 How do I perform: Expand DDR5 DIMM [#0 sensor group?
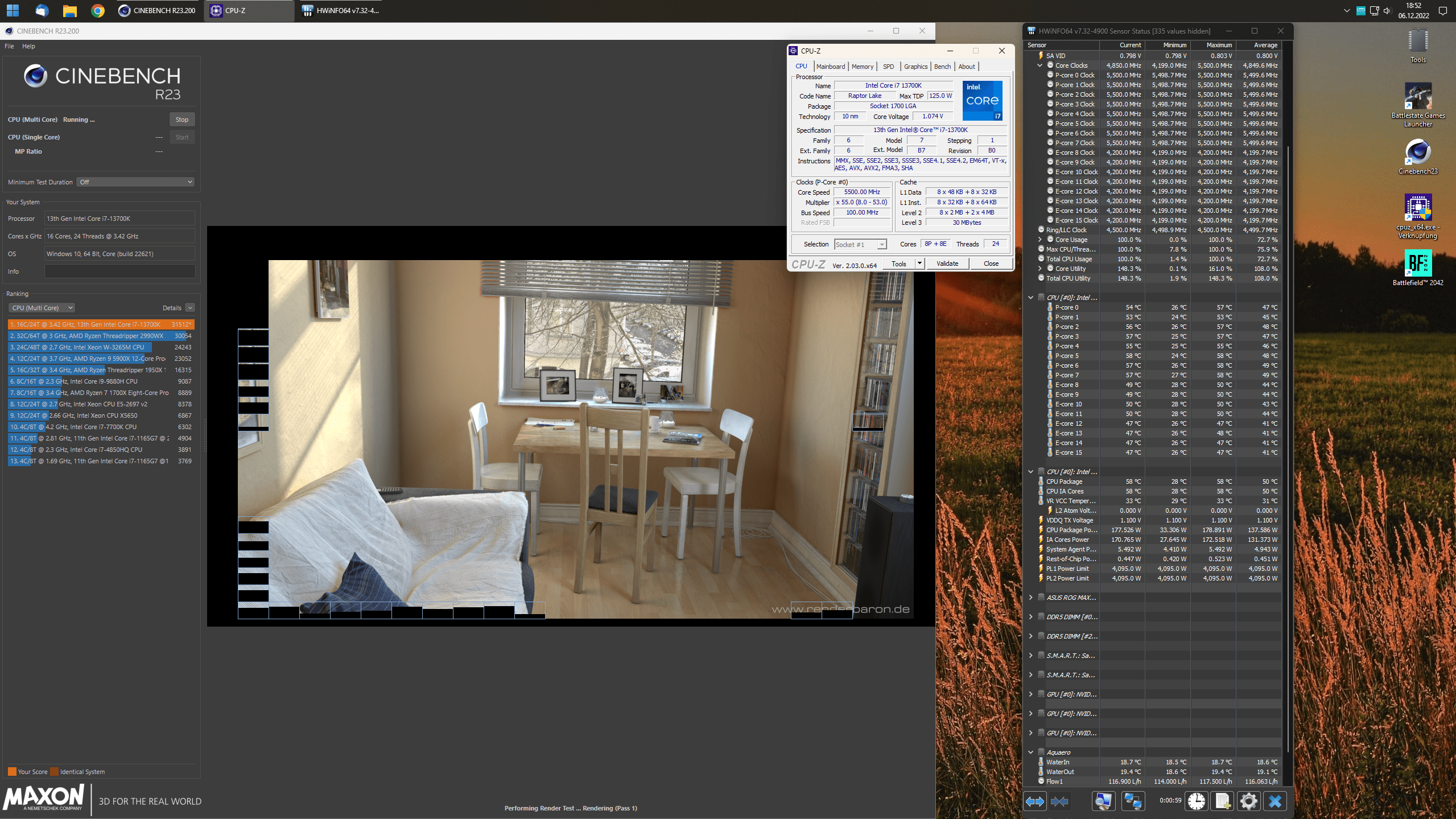[1030, 617]
